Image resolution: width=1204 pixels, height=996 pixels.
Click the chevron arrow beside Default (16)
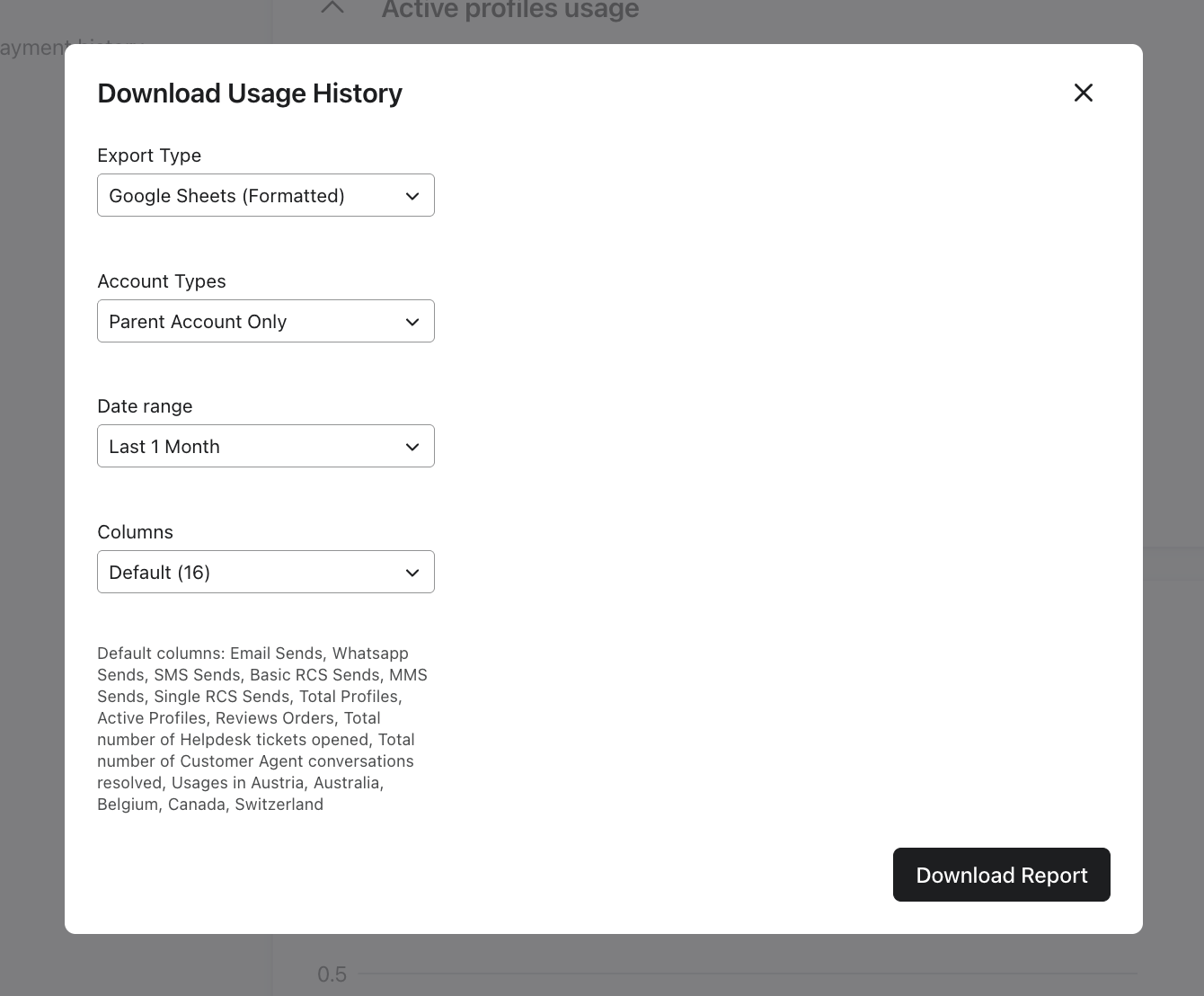click(412, 573)
